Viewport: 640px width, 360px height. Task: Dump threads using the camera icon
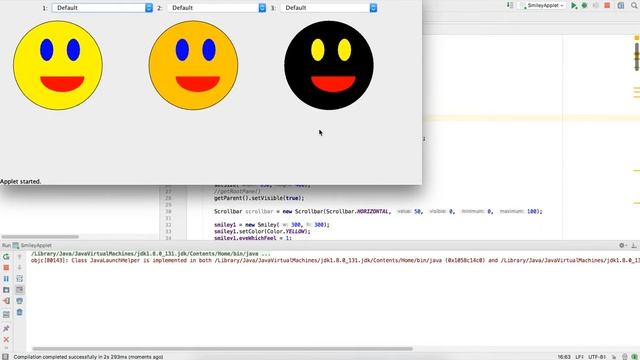point(6,290)
